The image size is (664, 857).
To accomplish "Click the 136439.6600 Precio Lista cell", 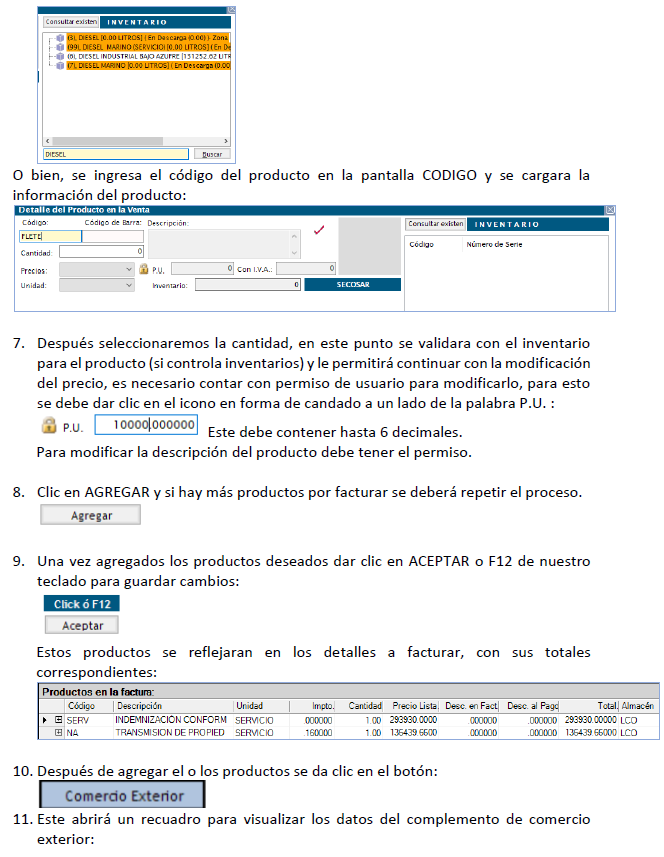I will pyautogui.click(x=413, y=732).
